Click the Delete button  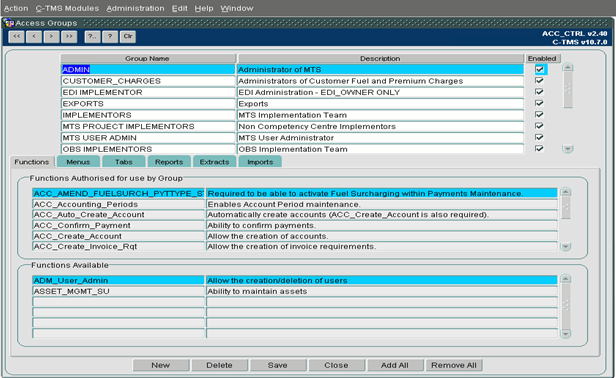[x=219, y=365]
